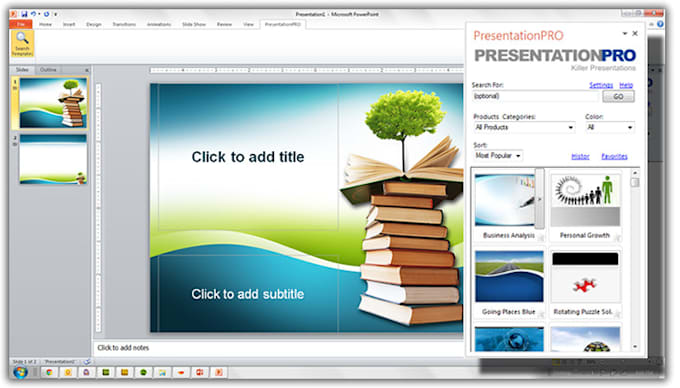
Task: Switch to the Outline tab in slide pane
Action: point(48,70)
